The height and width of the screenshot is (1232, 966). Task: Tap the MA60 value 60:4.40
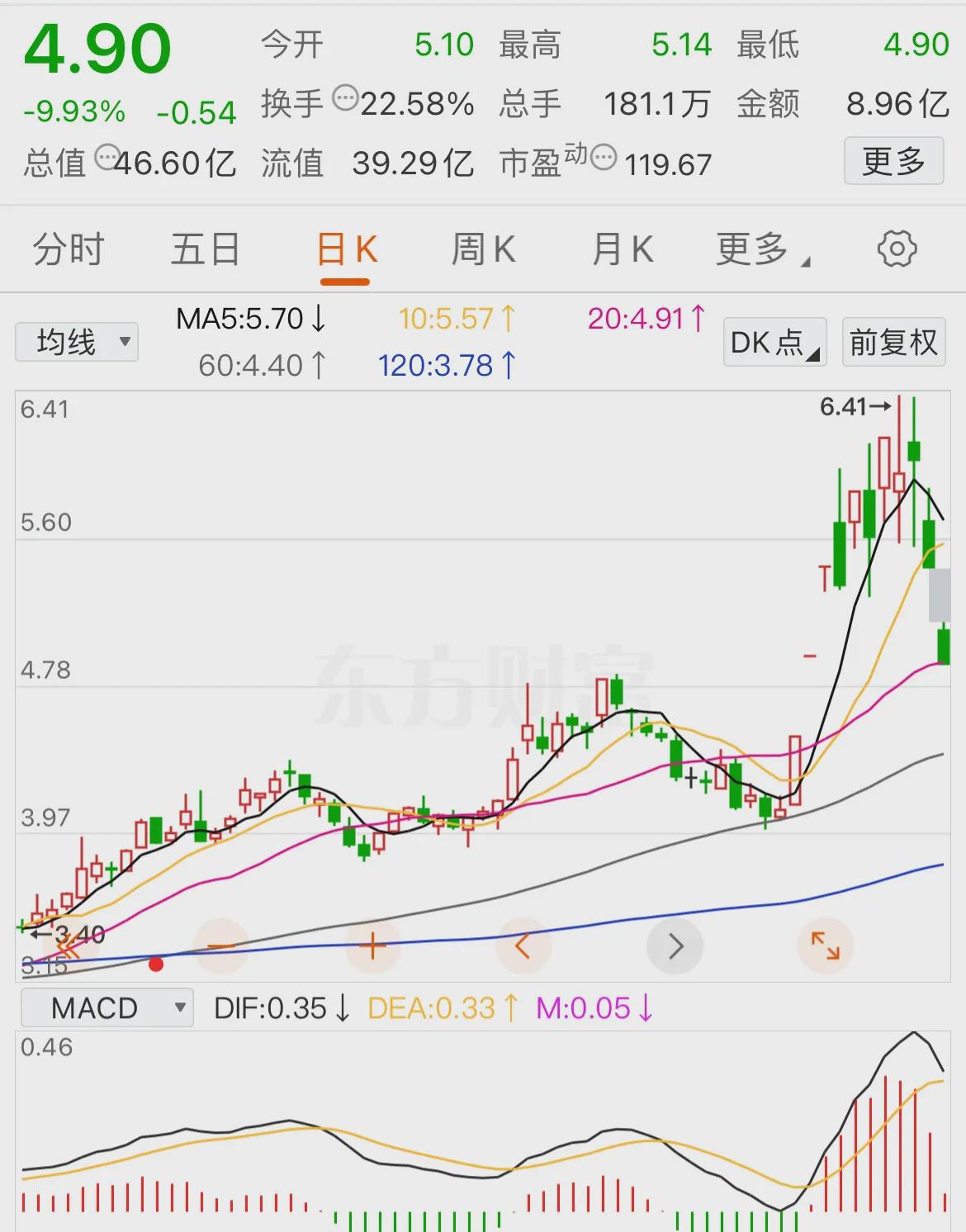click(263, 366)
